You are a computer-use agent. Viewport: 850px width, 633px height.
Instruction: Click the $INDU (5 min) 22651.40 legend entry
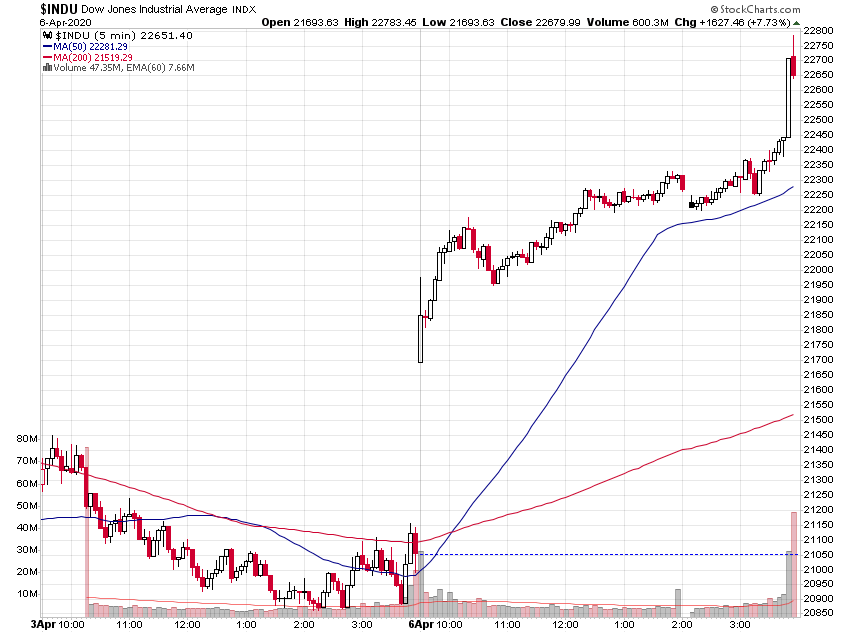tap(124, 36)
